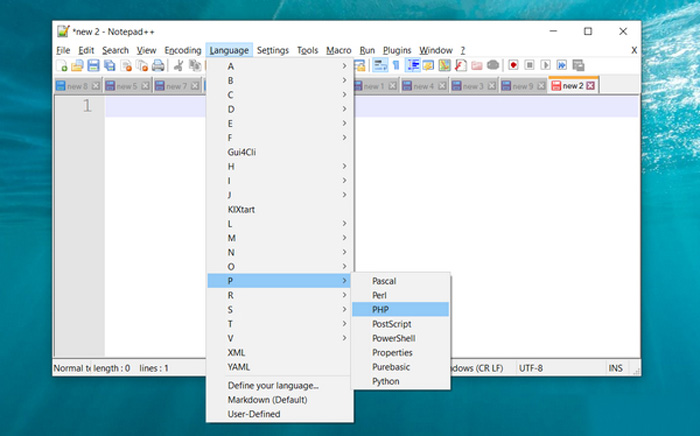The height and width of the screenshot is (436, 700).
Task: Click the user-defined language dialog icon
Action: coord(428,66)
